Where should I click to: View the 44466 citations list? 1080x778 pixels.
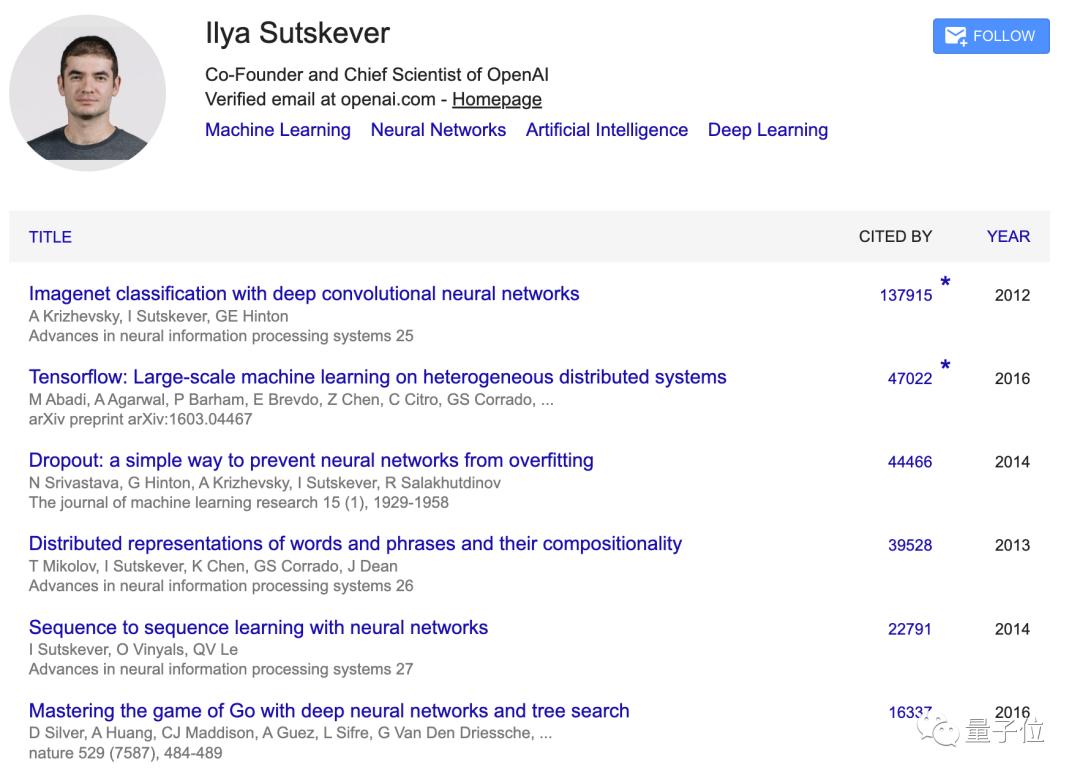(x=910, y=462)
